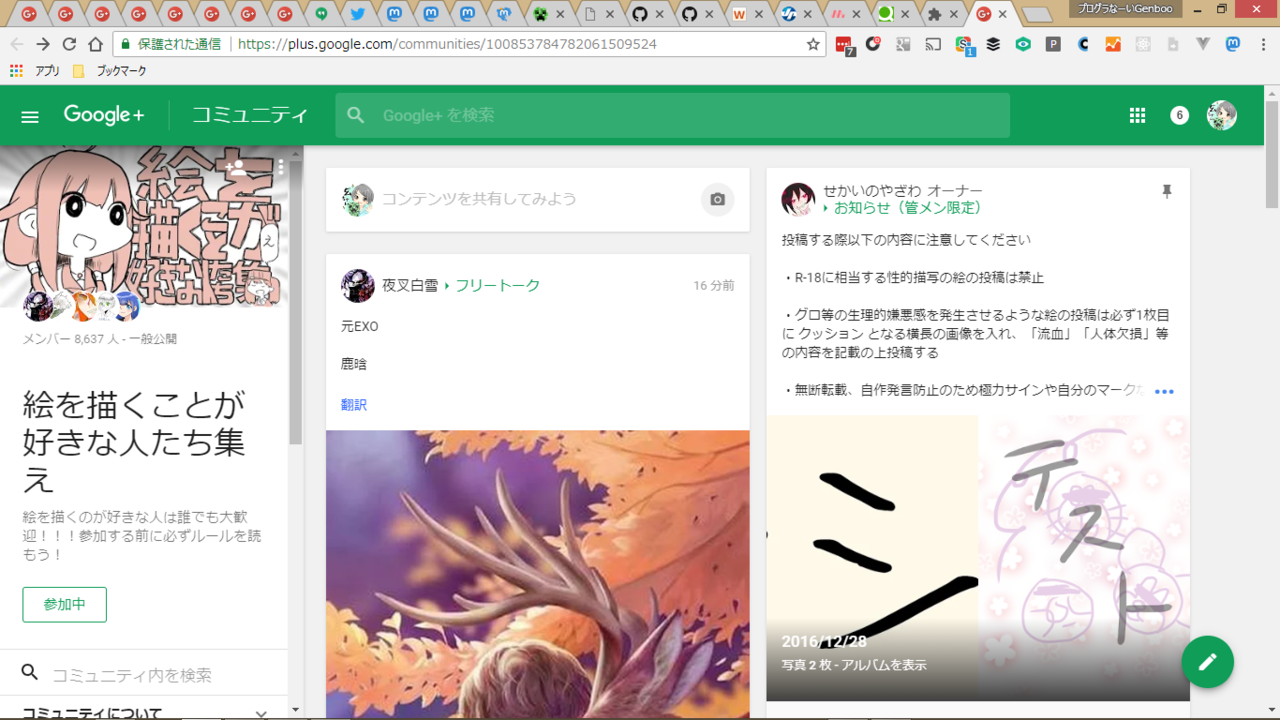
Task: Click the コミュニティ内を検索 search field
Action: (150, 675)
